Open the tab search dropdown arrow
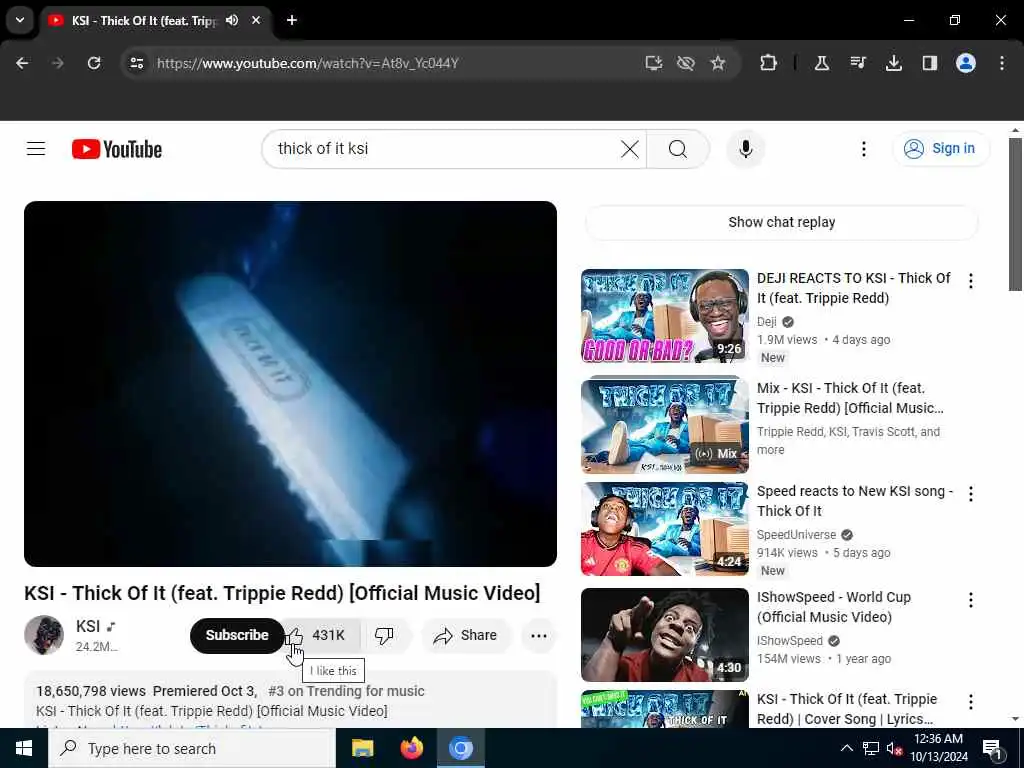 pos(20,20)
